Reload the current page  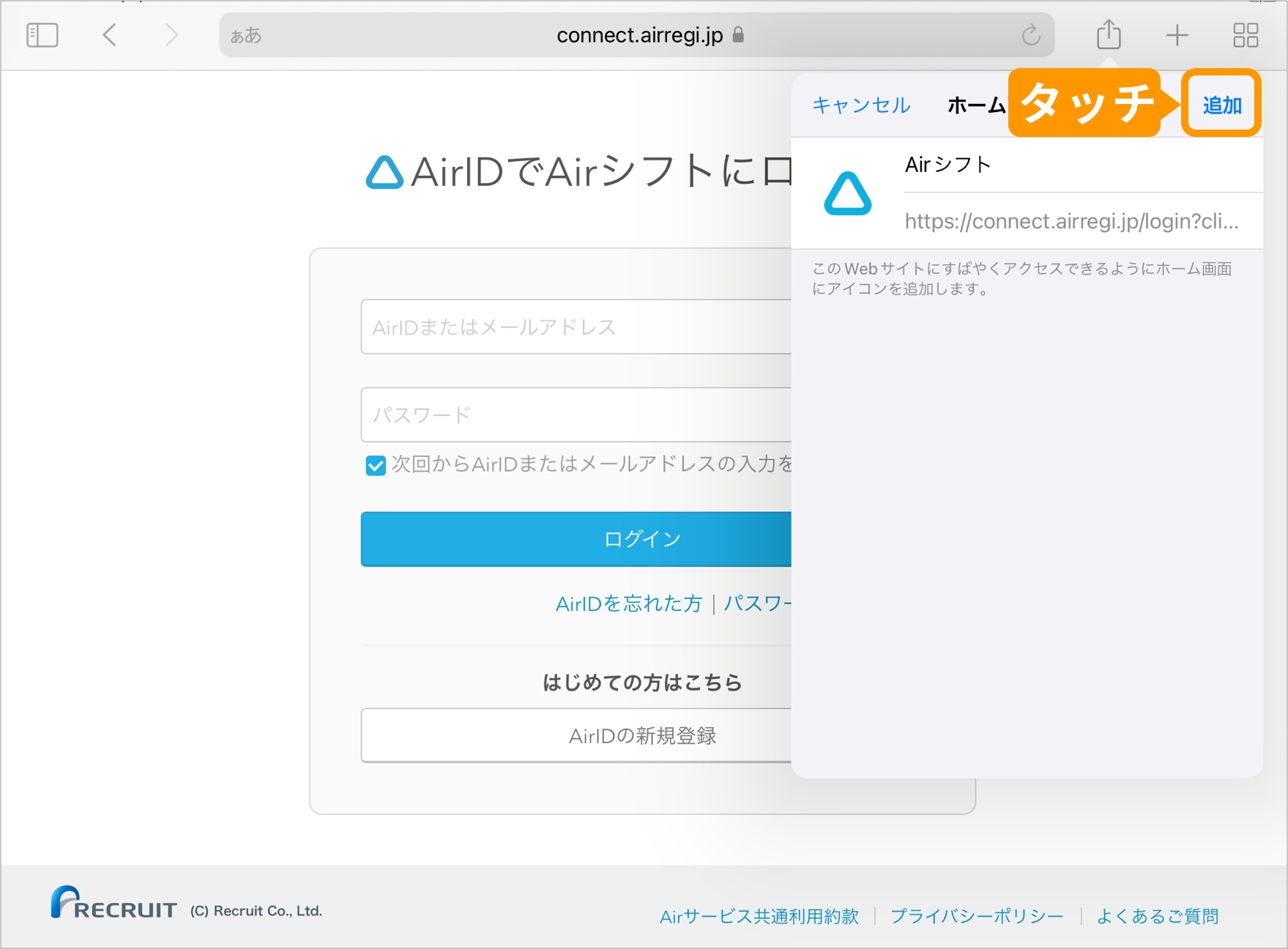[1031, 34]
